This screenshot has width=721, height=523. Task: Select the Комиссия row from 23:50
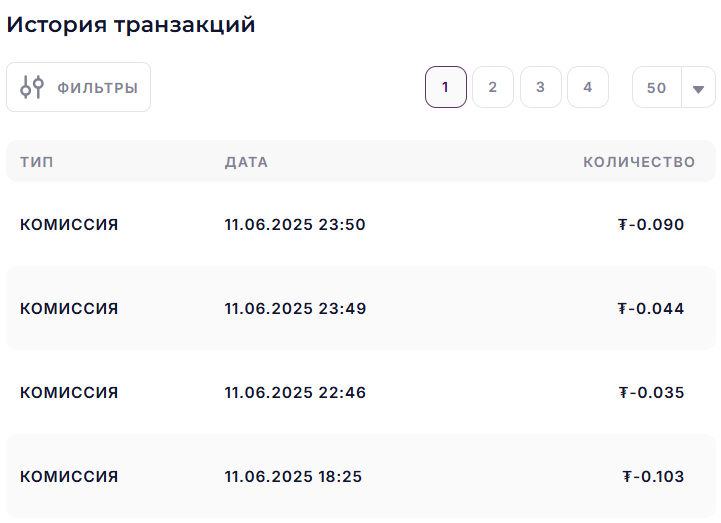[x=361, y=224]
